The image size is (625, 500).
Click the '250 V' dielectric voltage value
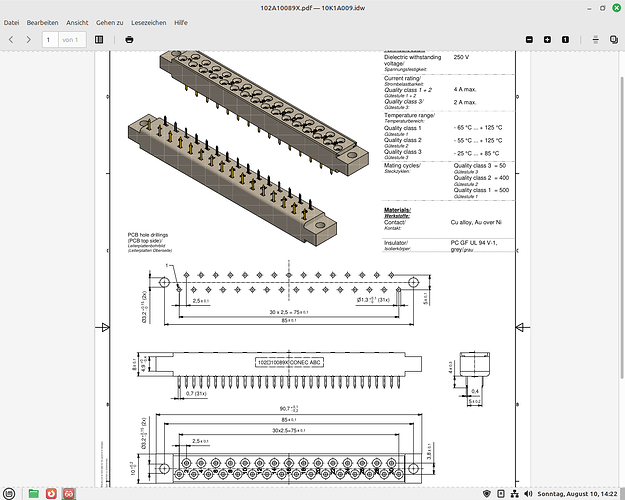(461, 57)
